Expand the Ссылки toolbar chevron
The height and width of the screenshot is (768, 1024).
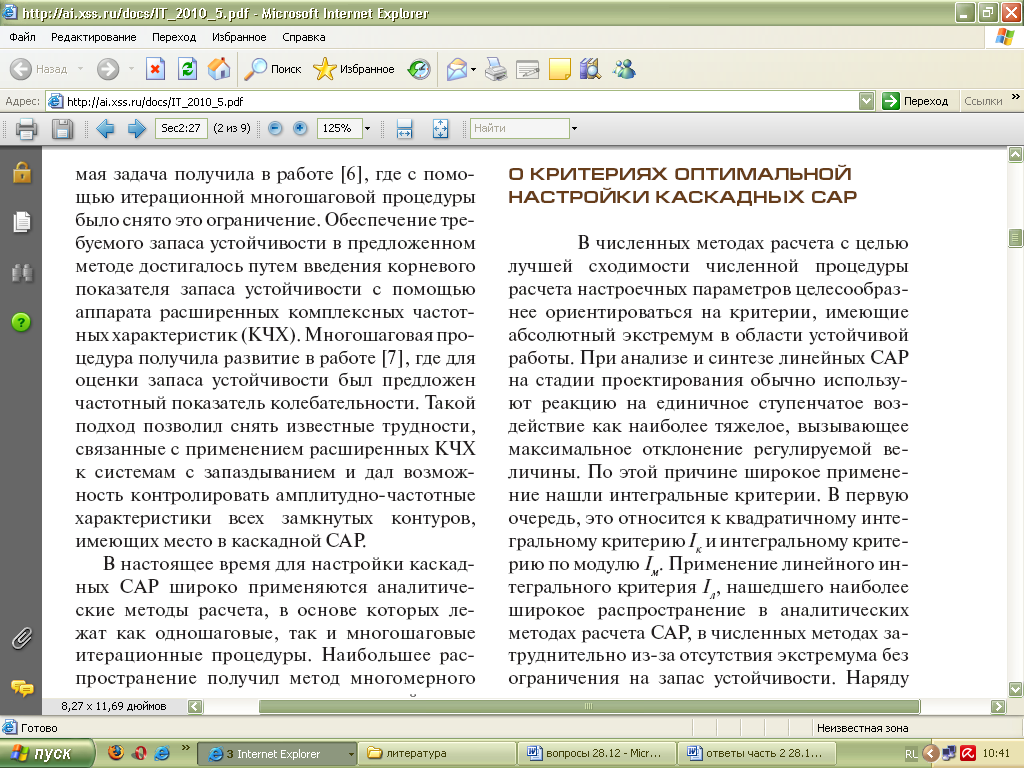point(1016,97)
